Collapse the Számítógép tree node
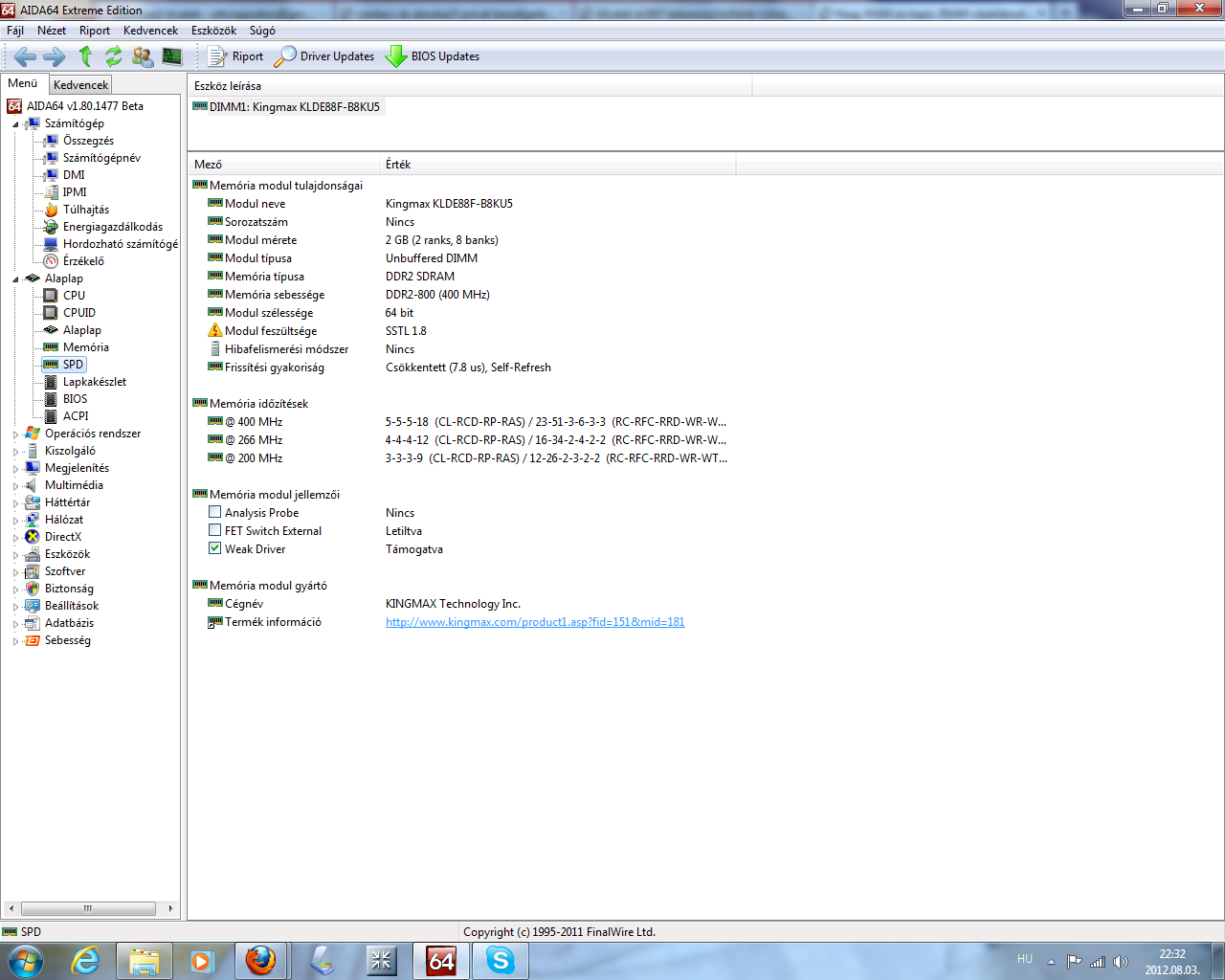Image resolution: width=1225 pixels, height=980 pixels. (x=15, y=124)
